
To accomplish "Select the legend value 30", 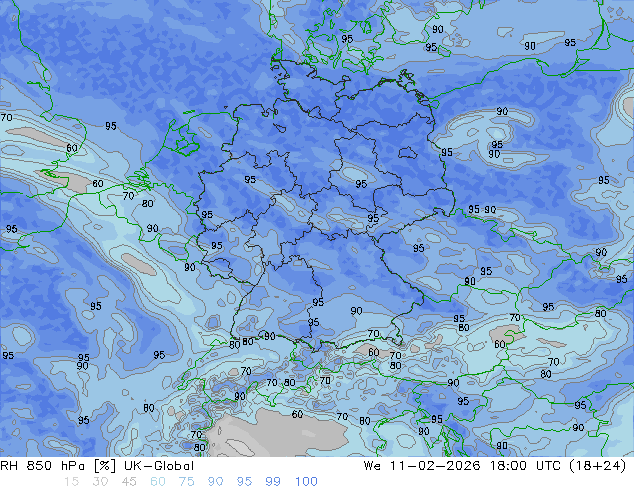I will click(x=100, y=482).
